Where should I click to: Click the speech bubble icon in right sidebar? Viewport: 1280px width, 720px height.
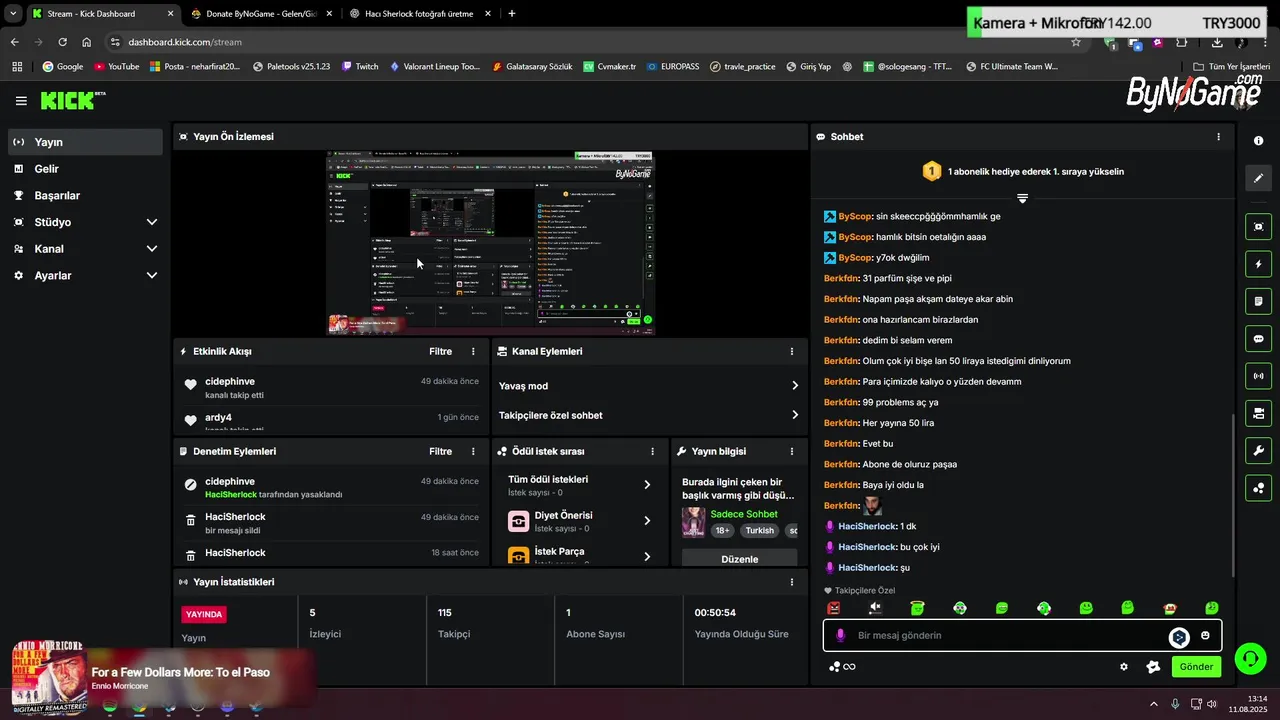coord(1258,339)
